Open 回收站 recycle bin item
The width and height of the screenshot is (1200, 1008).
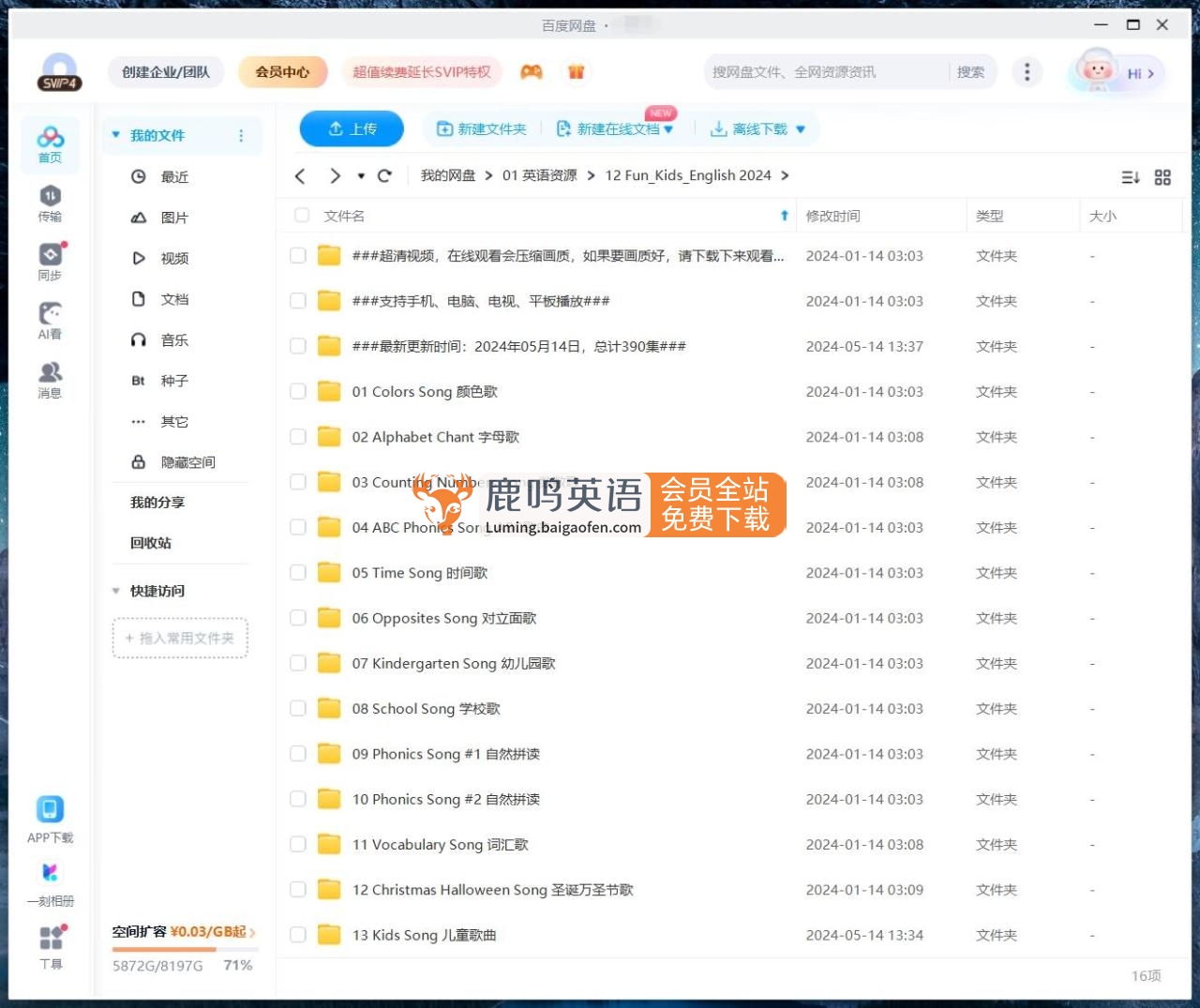(x=151, y=543)
